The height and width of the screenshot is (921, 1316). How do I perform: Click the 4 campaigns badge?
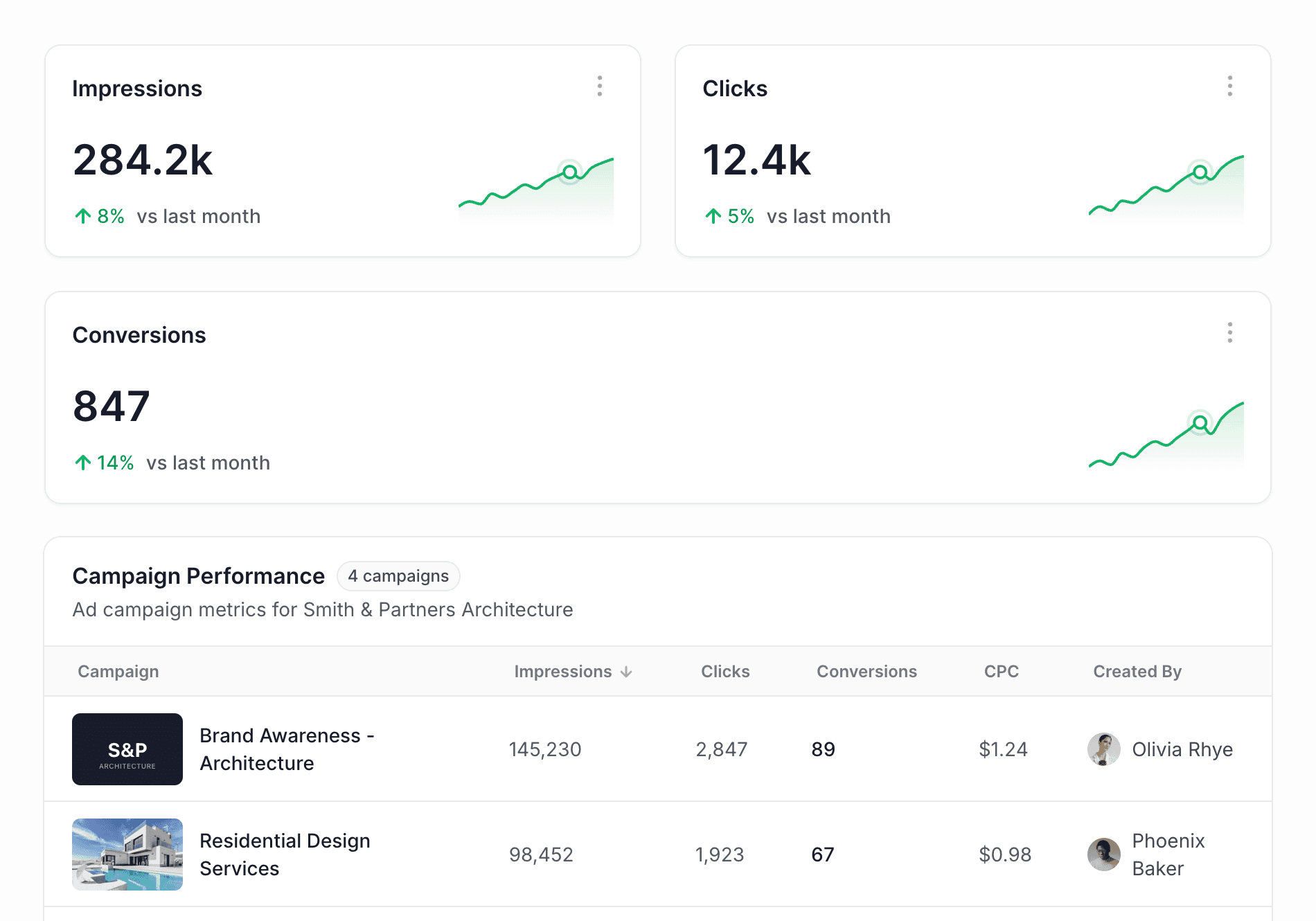(399, 575)
